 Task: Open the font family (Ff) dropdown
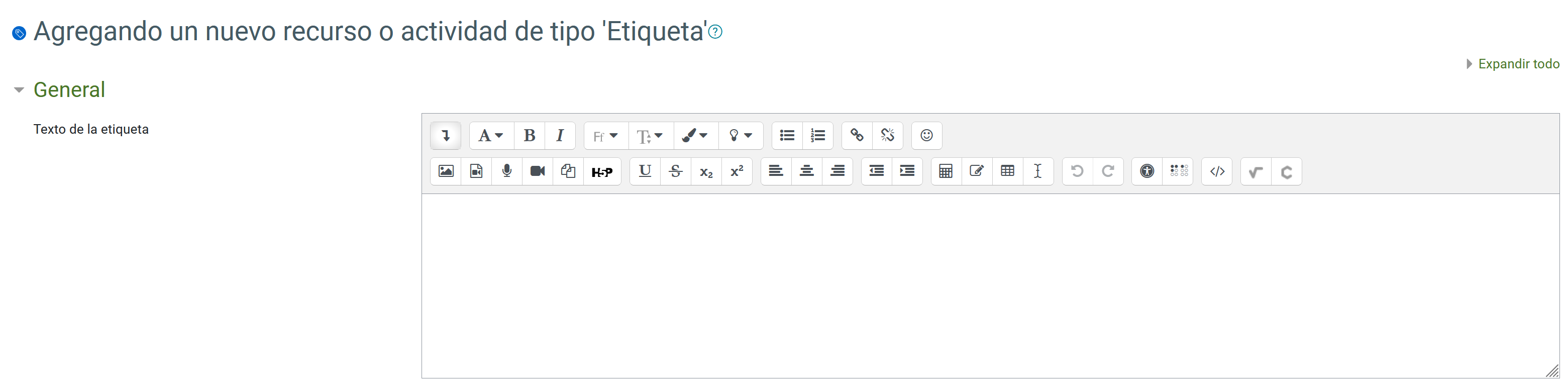point(606,135)
